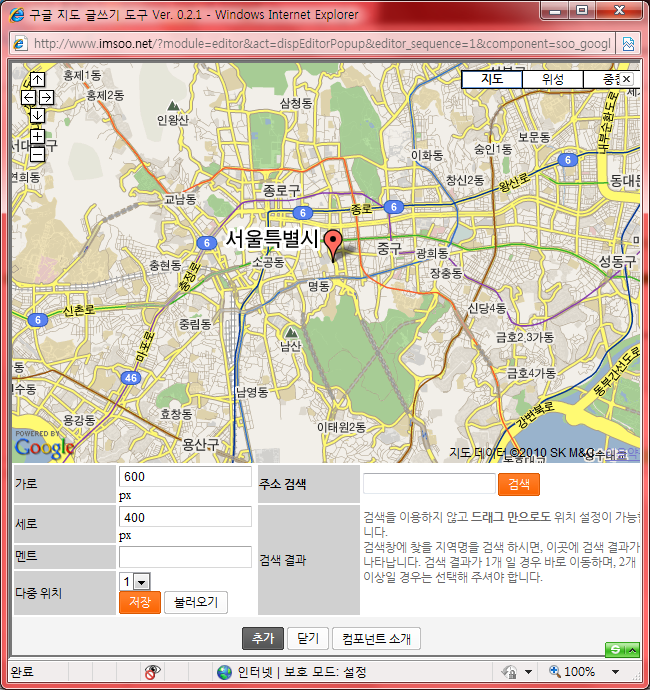Zoom out of the map with minus
The image size is (650, 690).
point(37,154)
